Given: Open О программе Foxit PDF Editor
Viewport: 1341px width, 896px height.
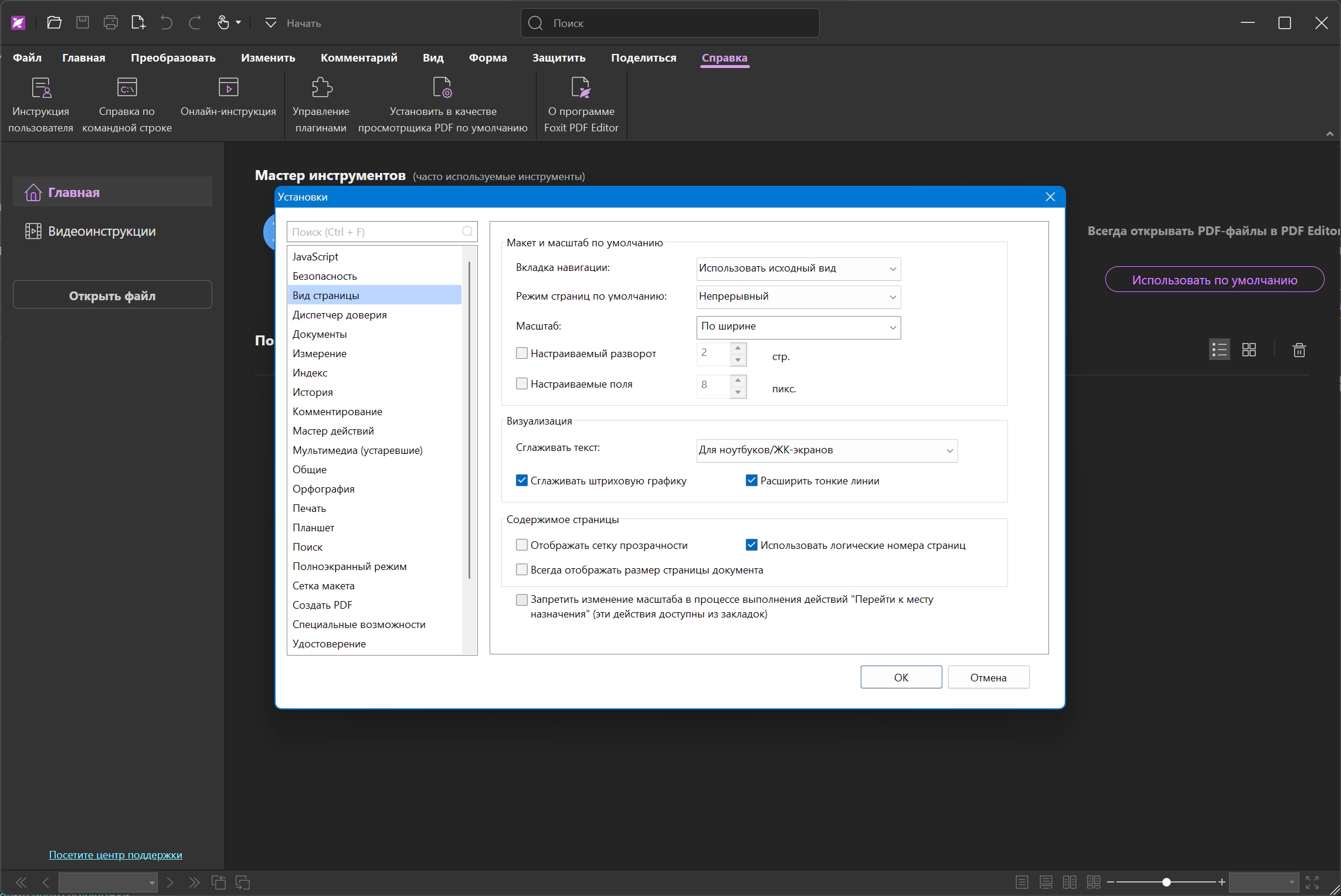Looking at the screenshot, I should 581,106.
